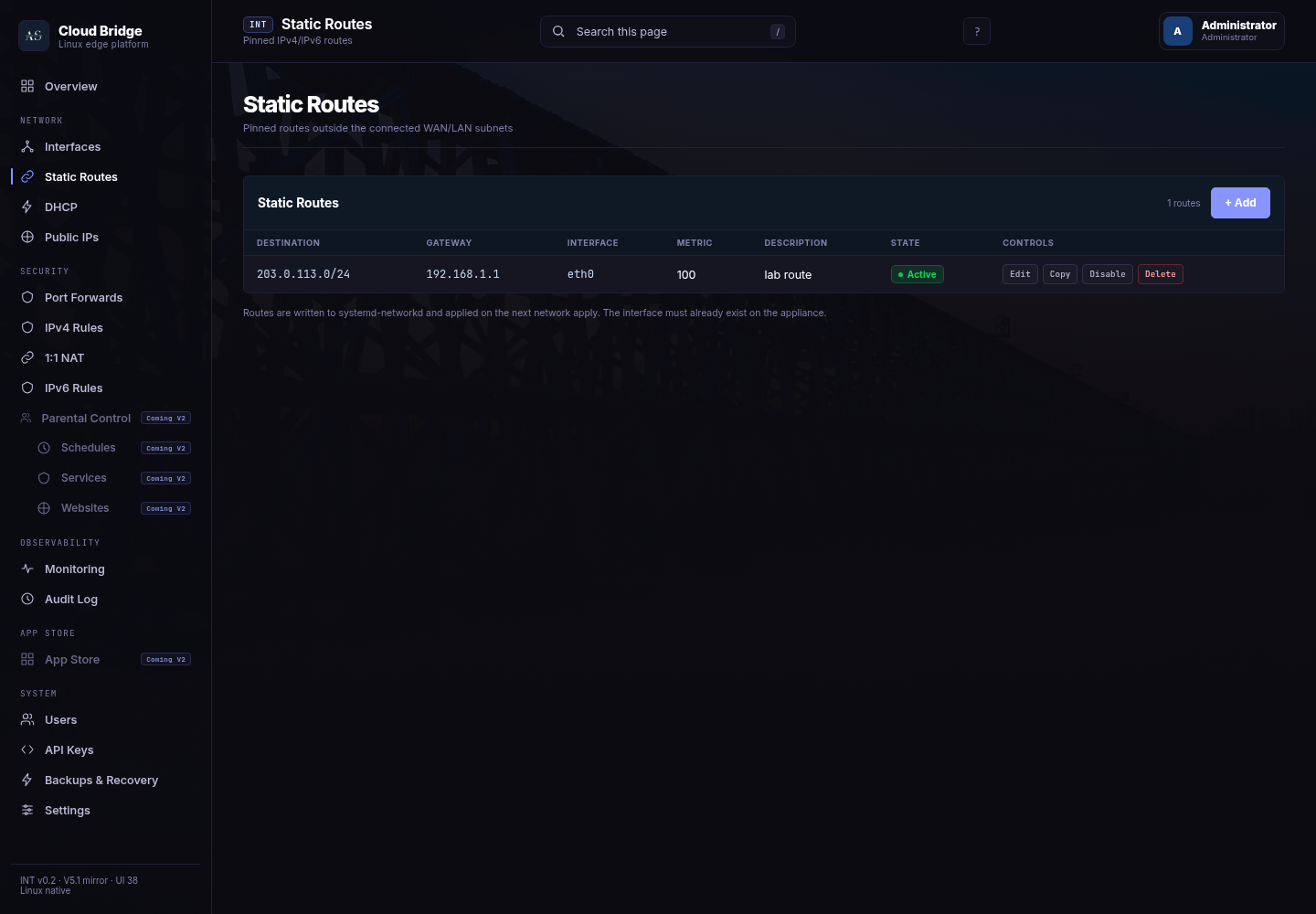Copy the lab route entry
This screenshot has width=1316, height=914.
tap(1060, 274)
